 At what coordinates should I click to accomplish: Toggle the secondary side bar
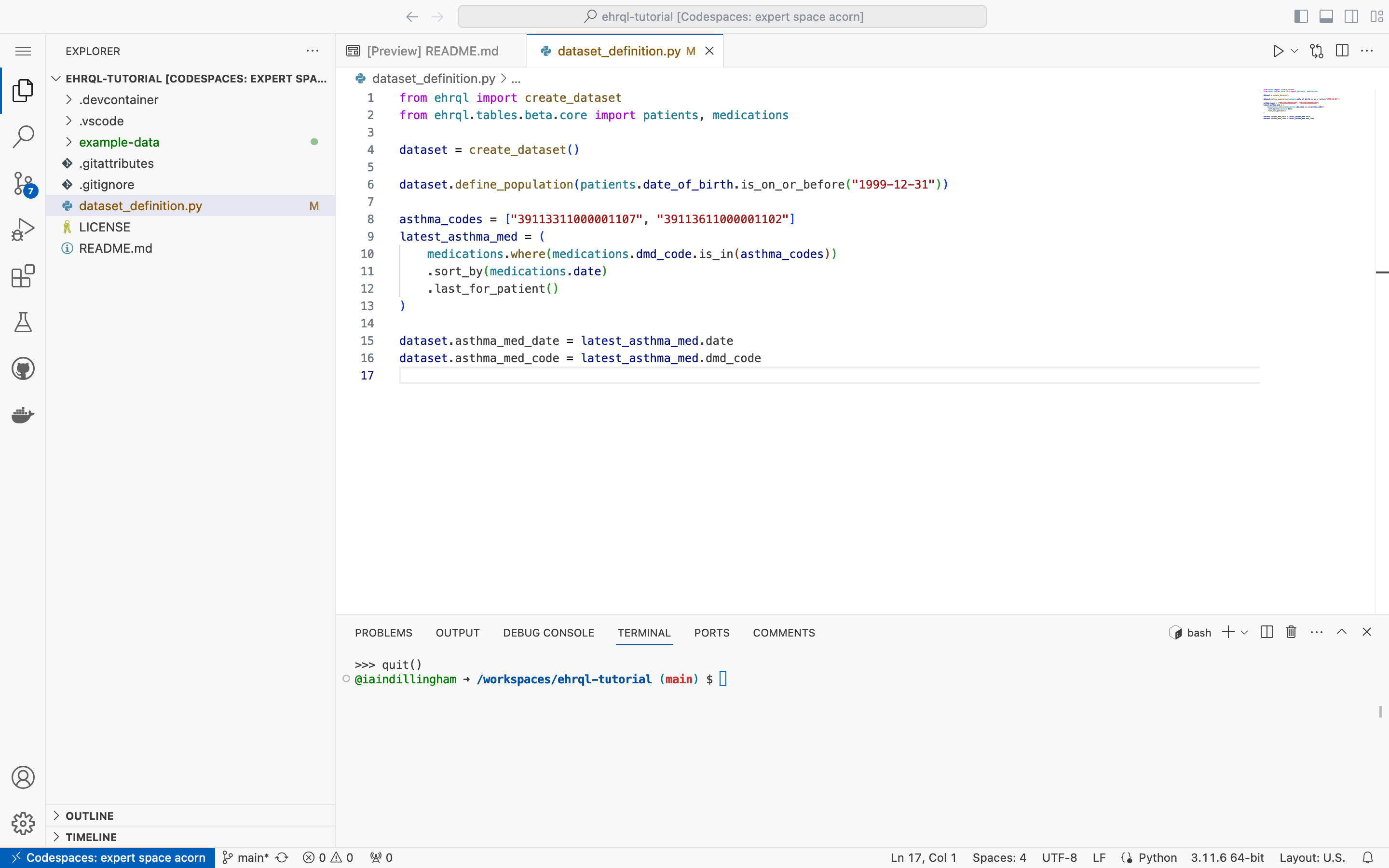coord(1351,16)
